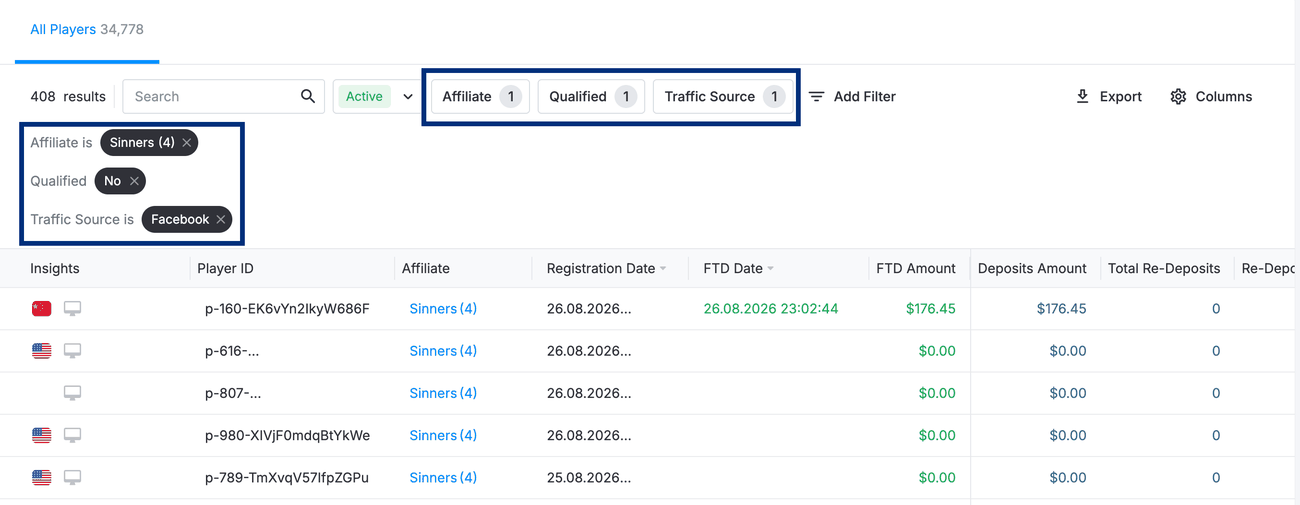Click truncated player ID p-807-...
The height and width of the screenshot is (505, 1300).
(x=233, y=393)
